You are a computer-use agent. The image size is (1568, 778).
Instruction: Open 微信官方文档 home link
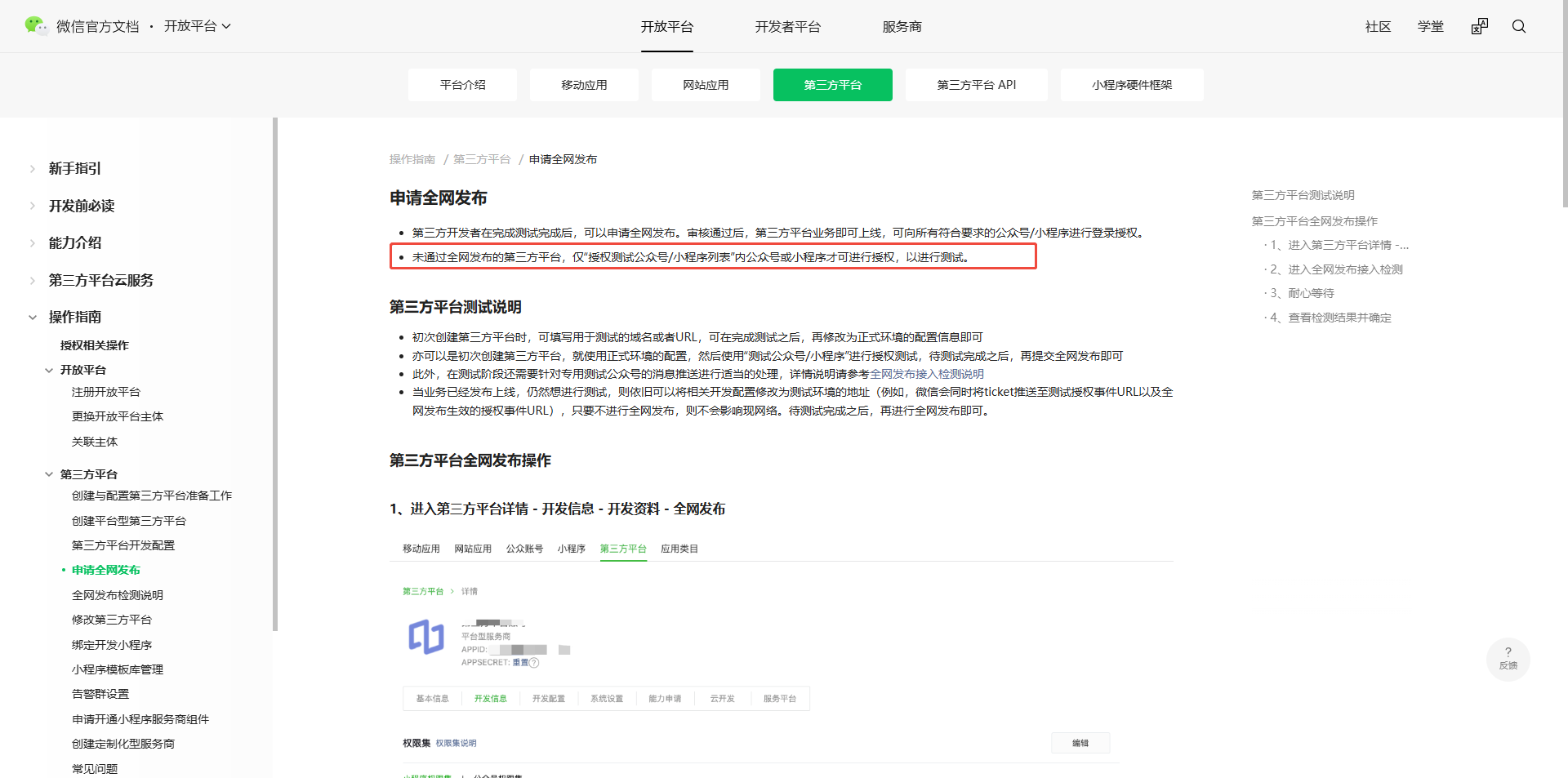point(98,26)
